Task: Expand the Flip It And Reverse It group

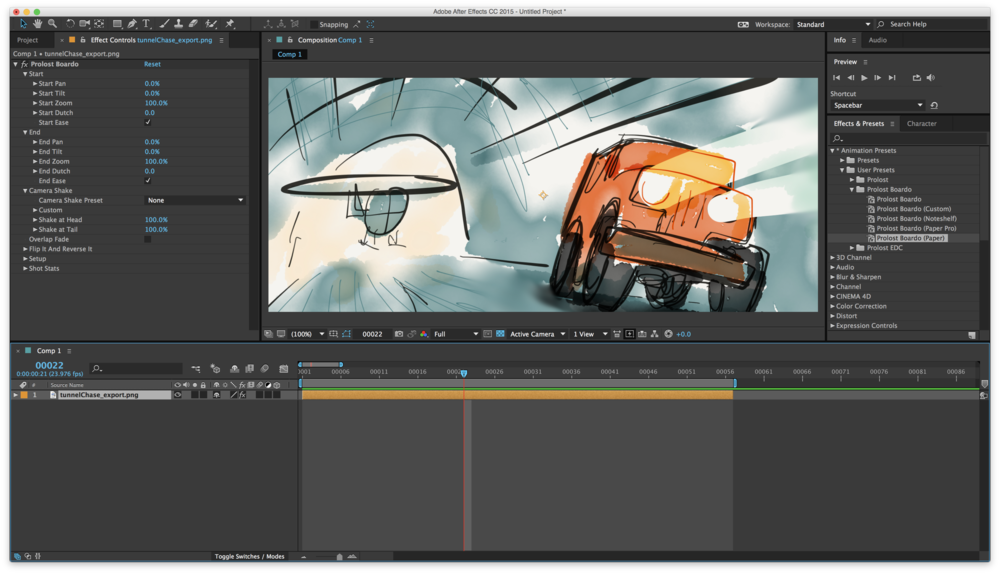Action: (x=26, y=249)
